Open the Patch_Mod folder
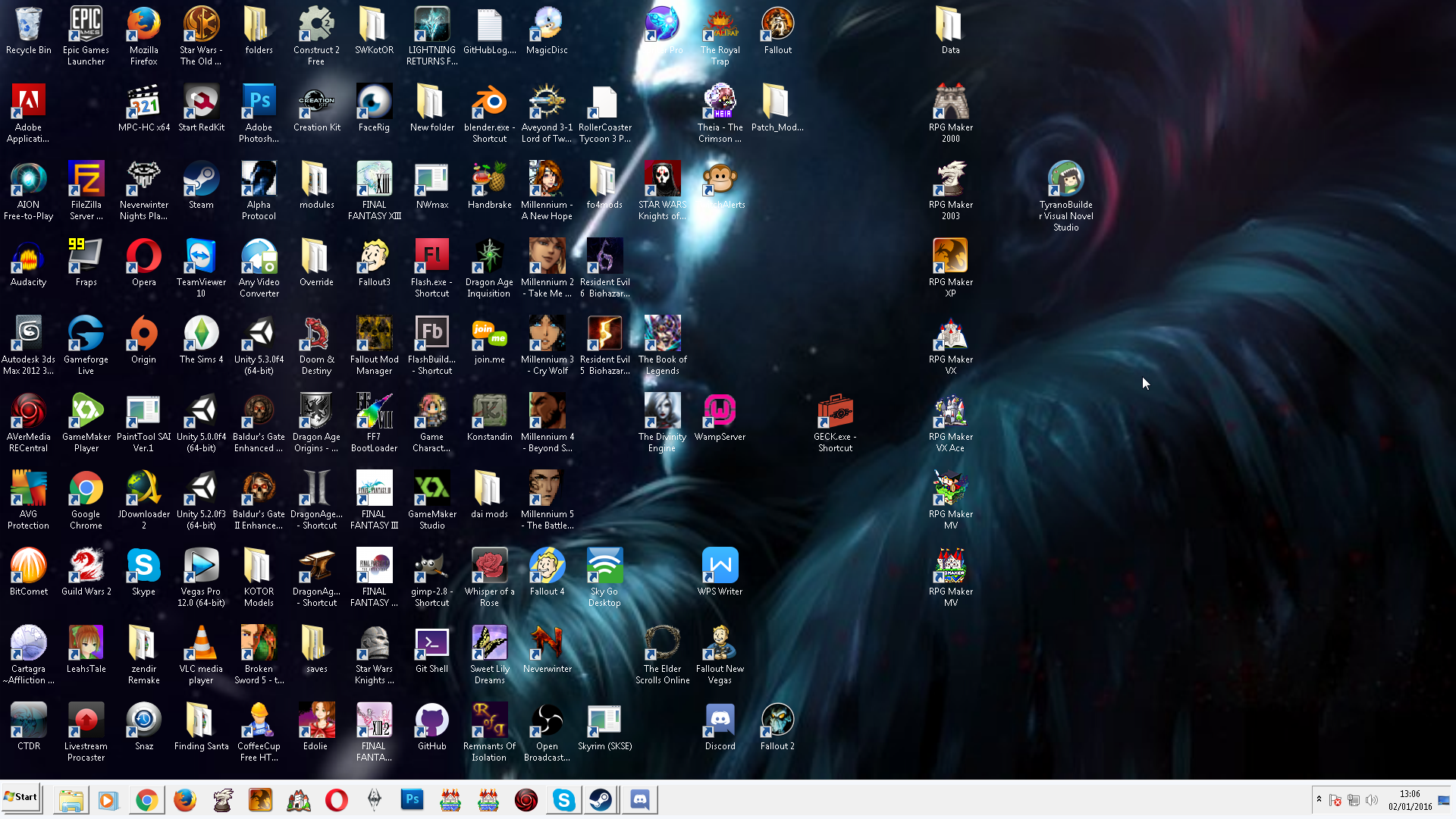Viewport: 1456px width, 819px height. coord(777,108)
